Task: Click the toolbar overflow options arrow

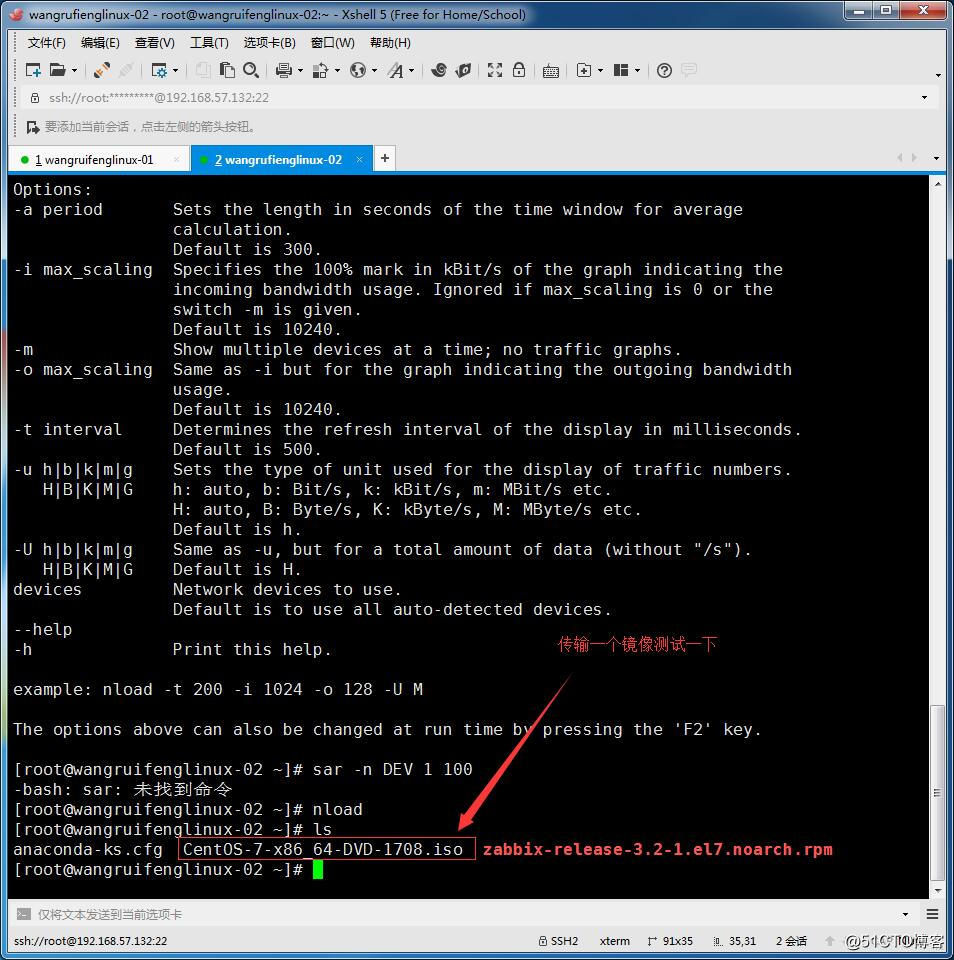Action: (x=938, y=75)
